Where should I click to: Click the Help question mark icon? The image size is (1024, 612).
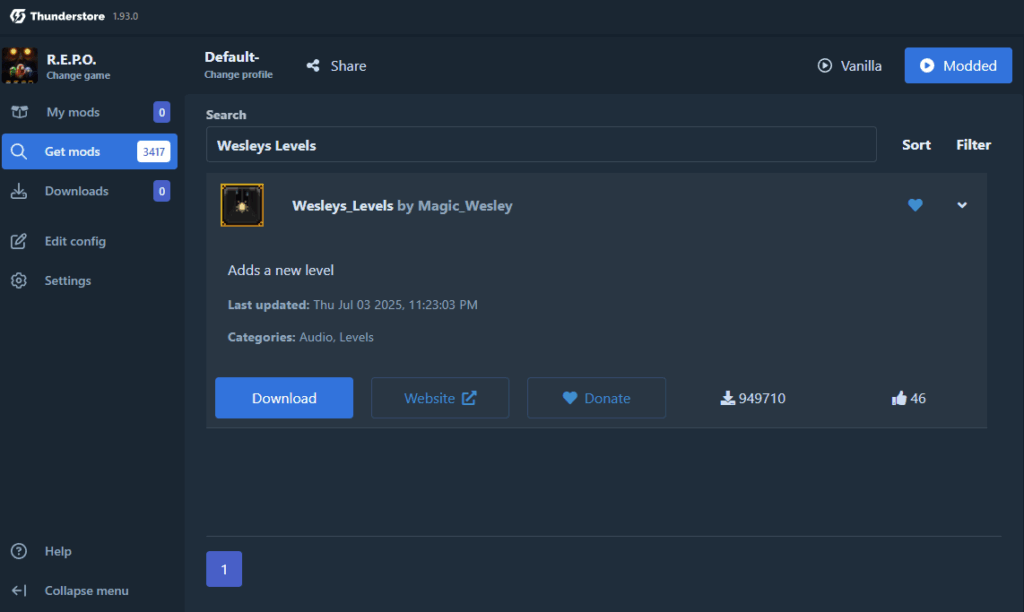click(x=19, y=551)
